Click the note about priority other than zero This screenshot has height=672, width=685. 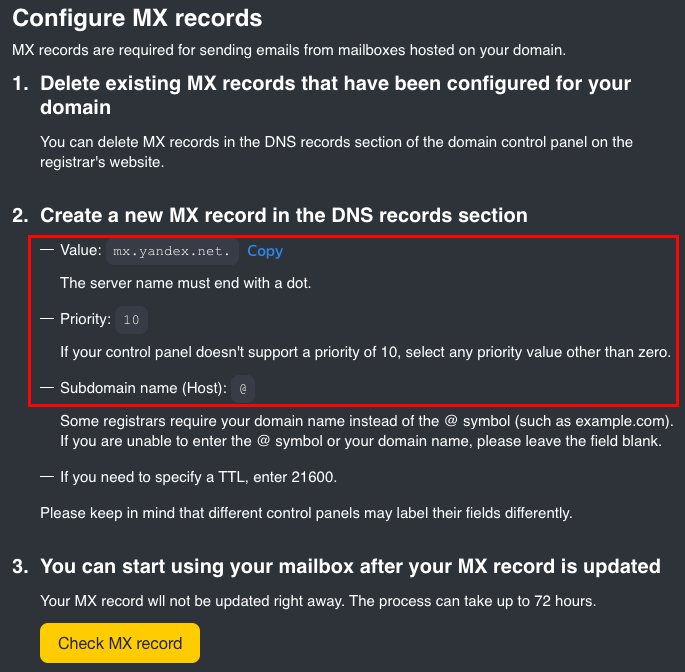point(365,352)
